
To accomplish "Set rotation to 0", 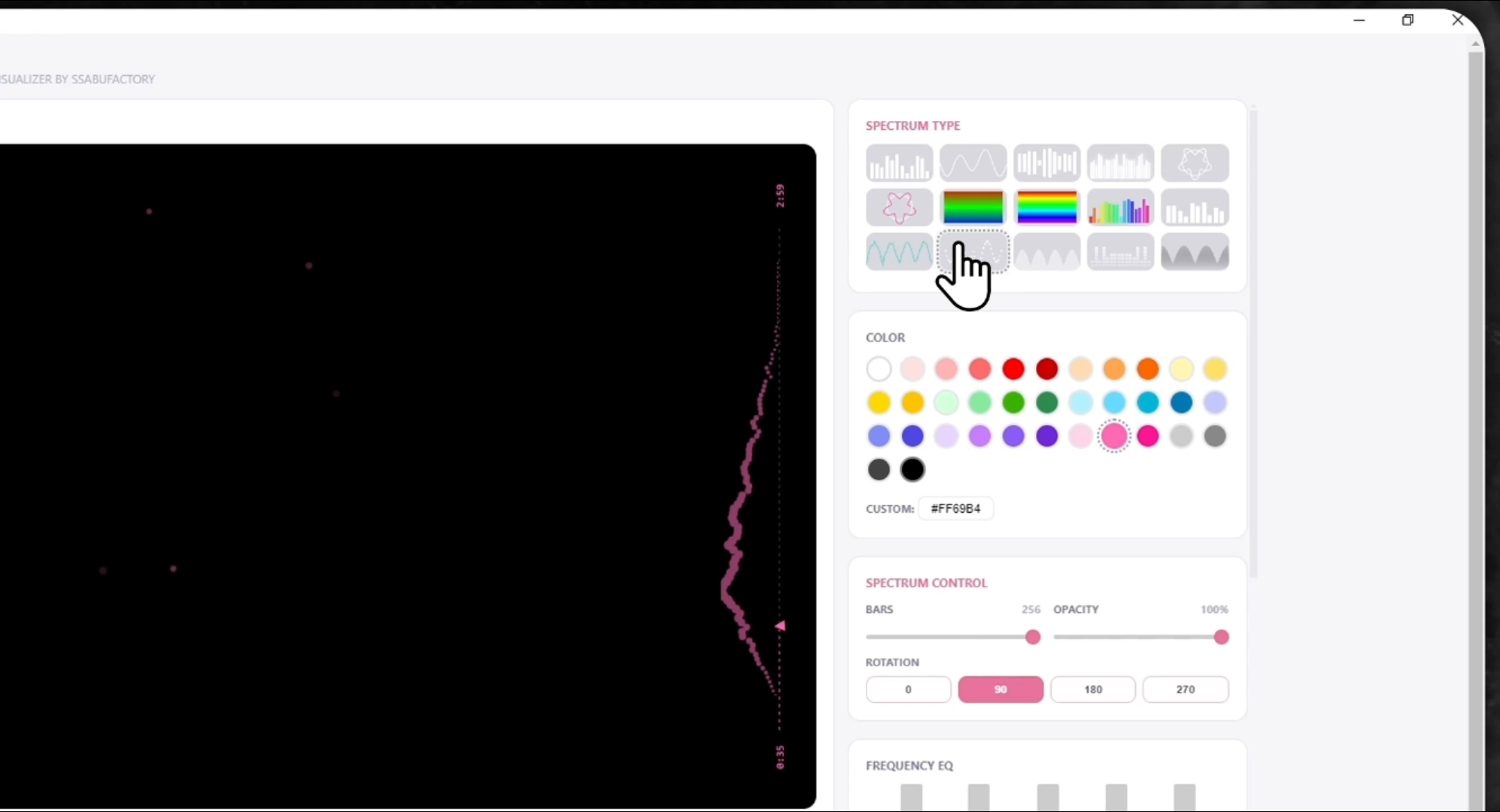I will 908,689.
